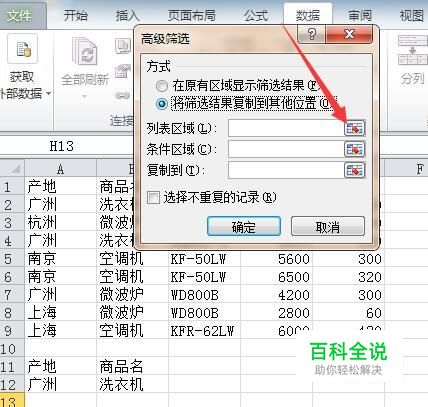Click cell A1 containing 产地
Screen dimensions: 428x407
(60, 186)
